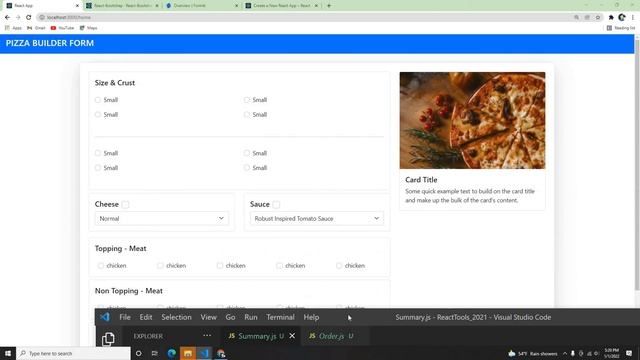Close the React App browser tab

coord(77,6)
